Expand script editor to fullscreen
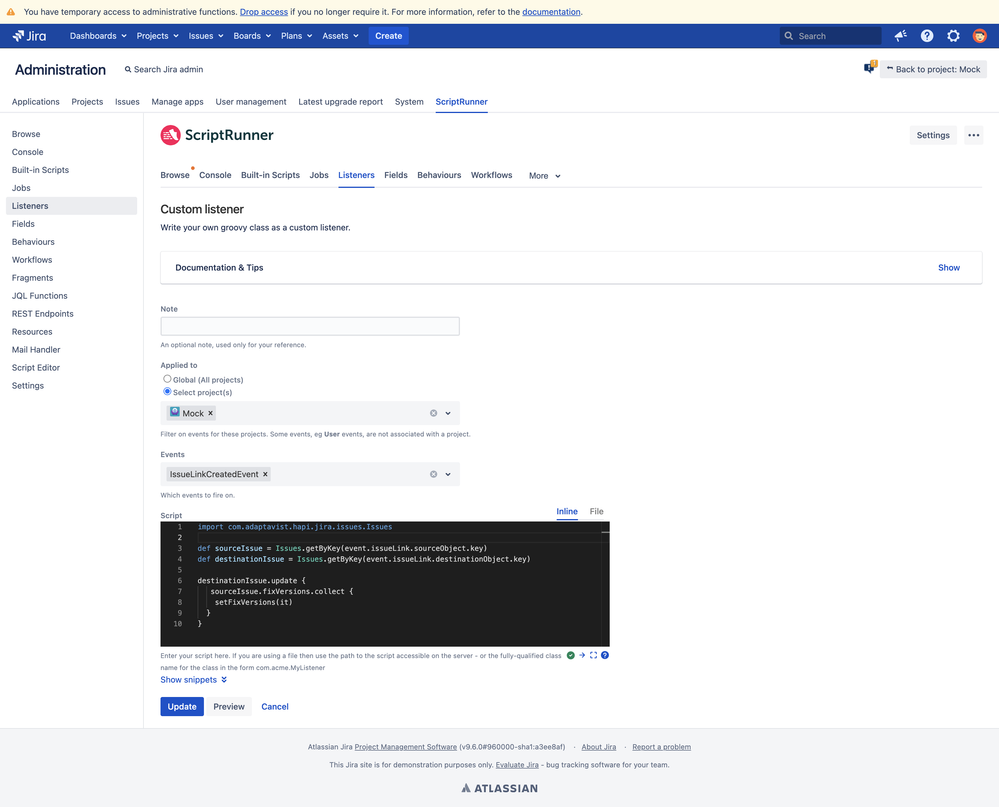The image size is (999, 807). [593, 655]
